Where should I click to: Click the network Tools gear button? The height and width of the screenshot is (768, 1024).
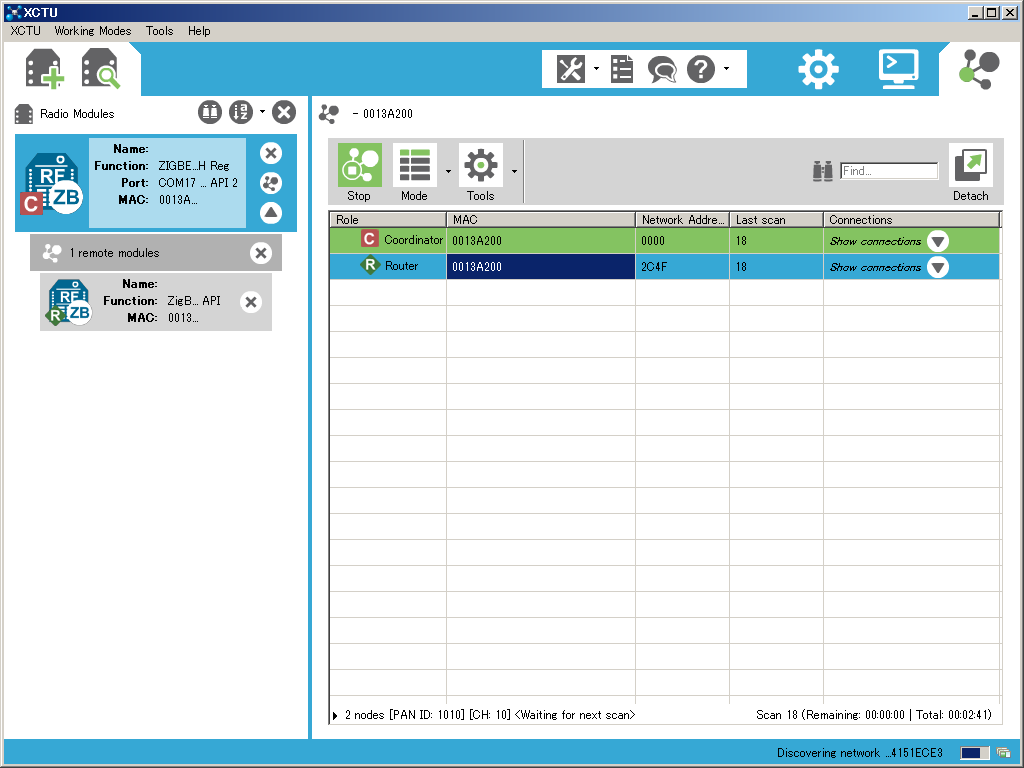(481, 173)
